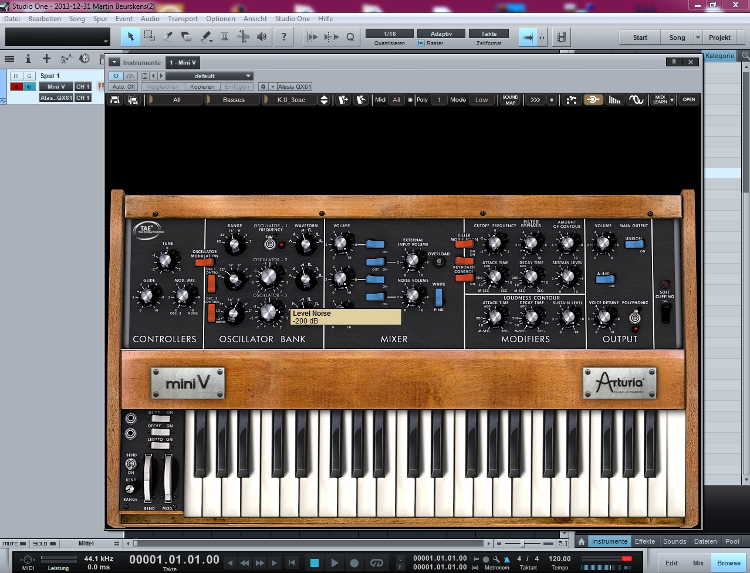Open the Song button dropdown arrow
750x573 pixels.
point(697,37)
